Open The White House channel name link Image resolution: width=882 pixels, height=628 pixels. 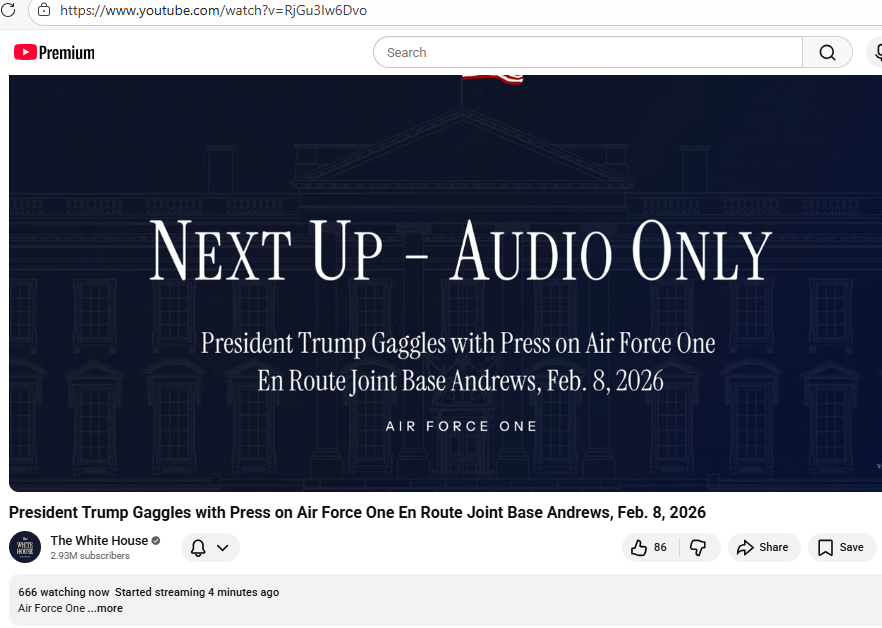99,540
